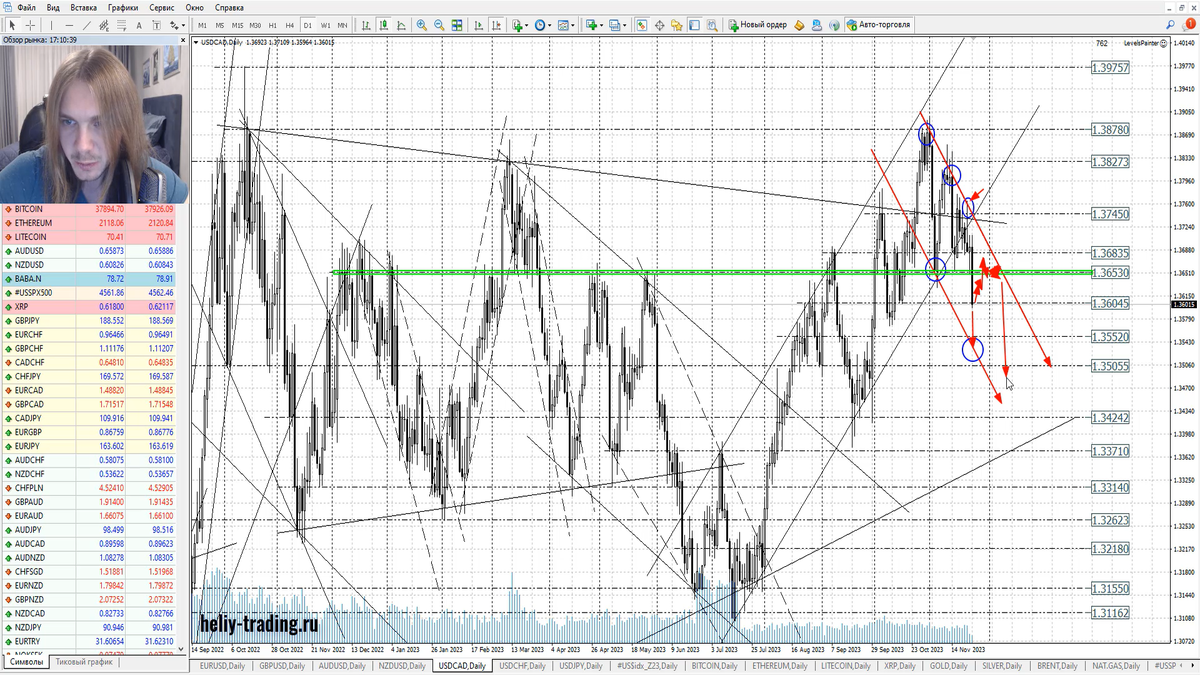The height and width of the screenshot is (675, 1200).
Task: Zoom out on the chart
Action: click(x=439, y=24)
